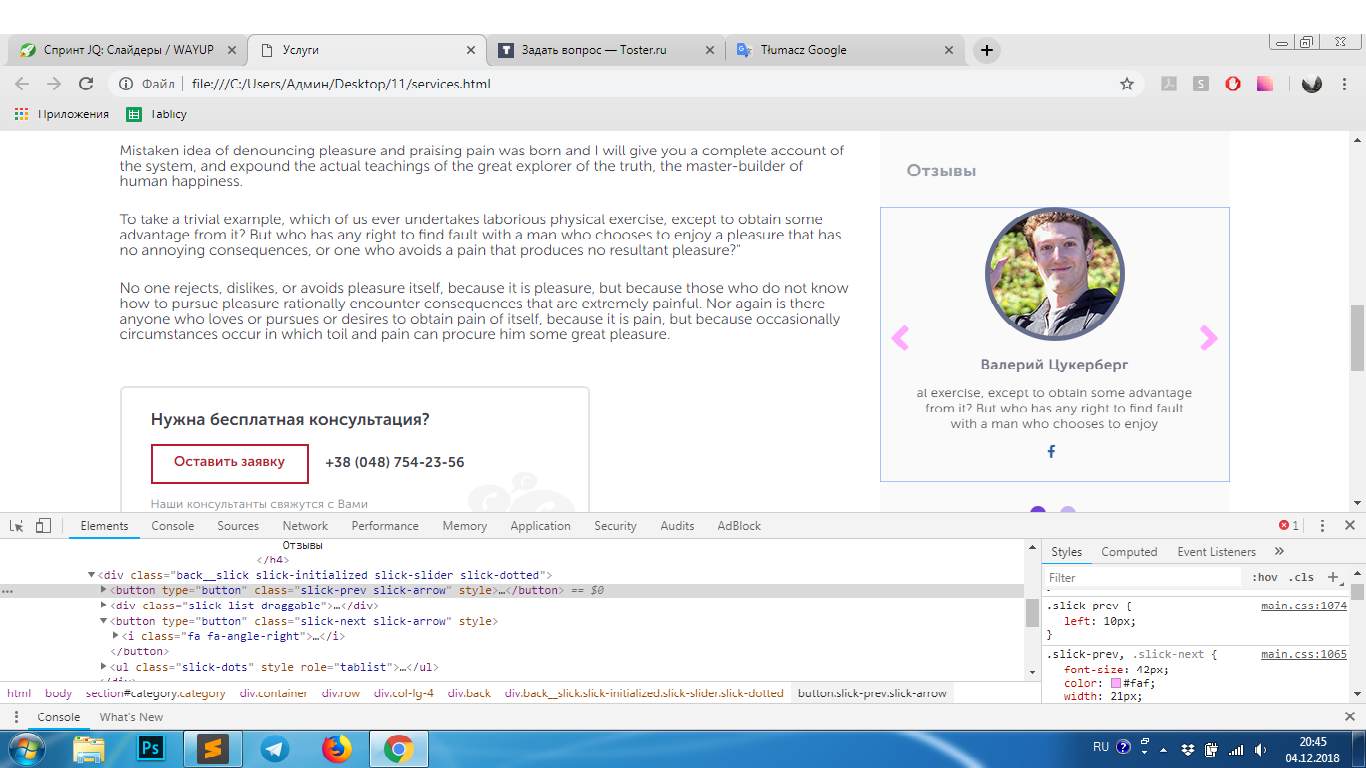This screenshot has width=1366, height=768.
Task: Select the first purple slider dot
Action: pyautogui.click(x=1038, y=511)
